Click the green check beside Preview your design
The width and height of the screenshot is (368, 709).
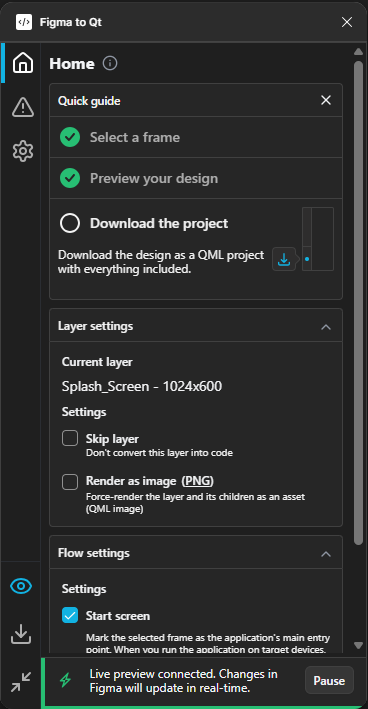tap(70, 178)
